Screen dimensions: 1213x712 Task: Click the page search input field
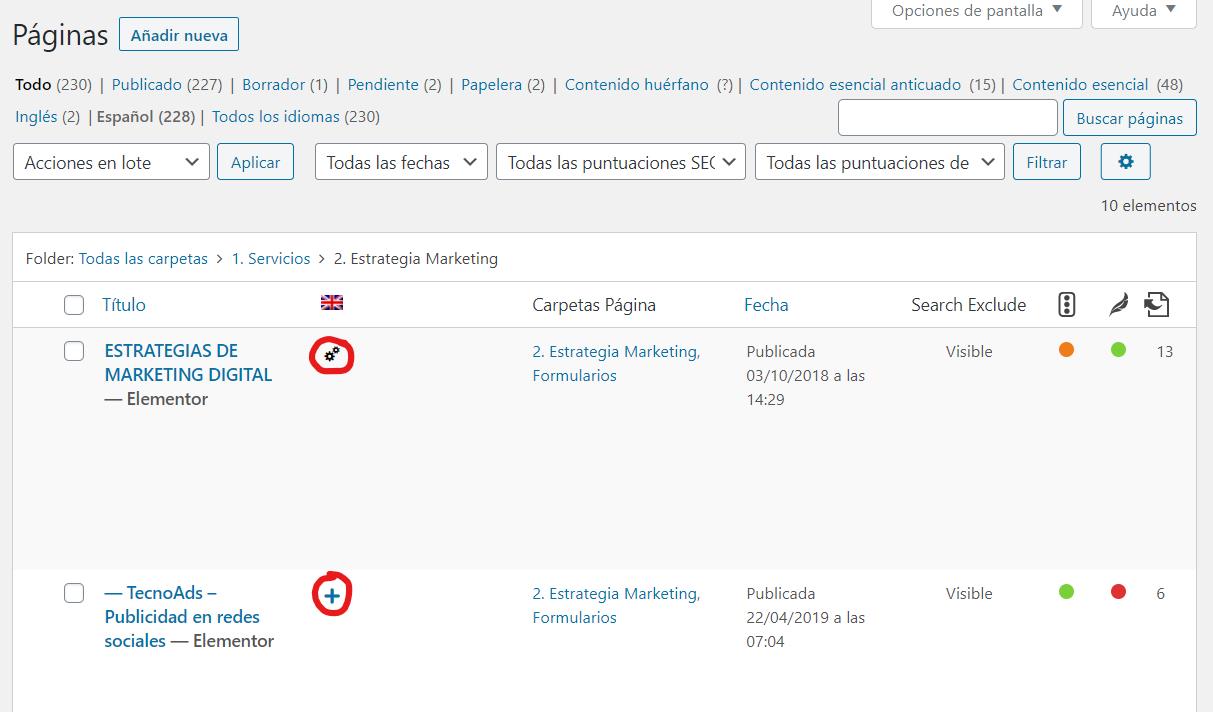tap(947, 118)
